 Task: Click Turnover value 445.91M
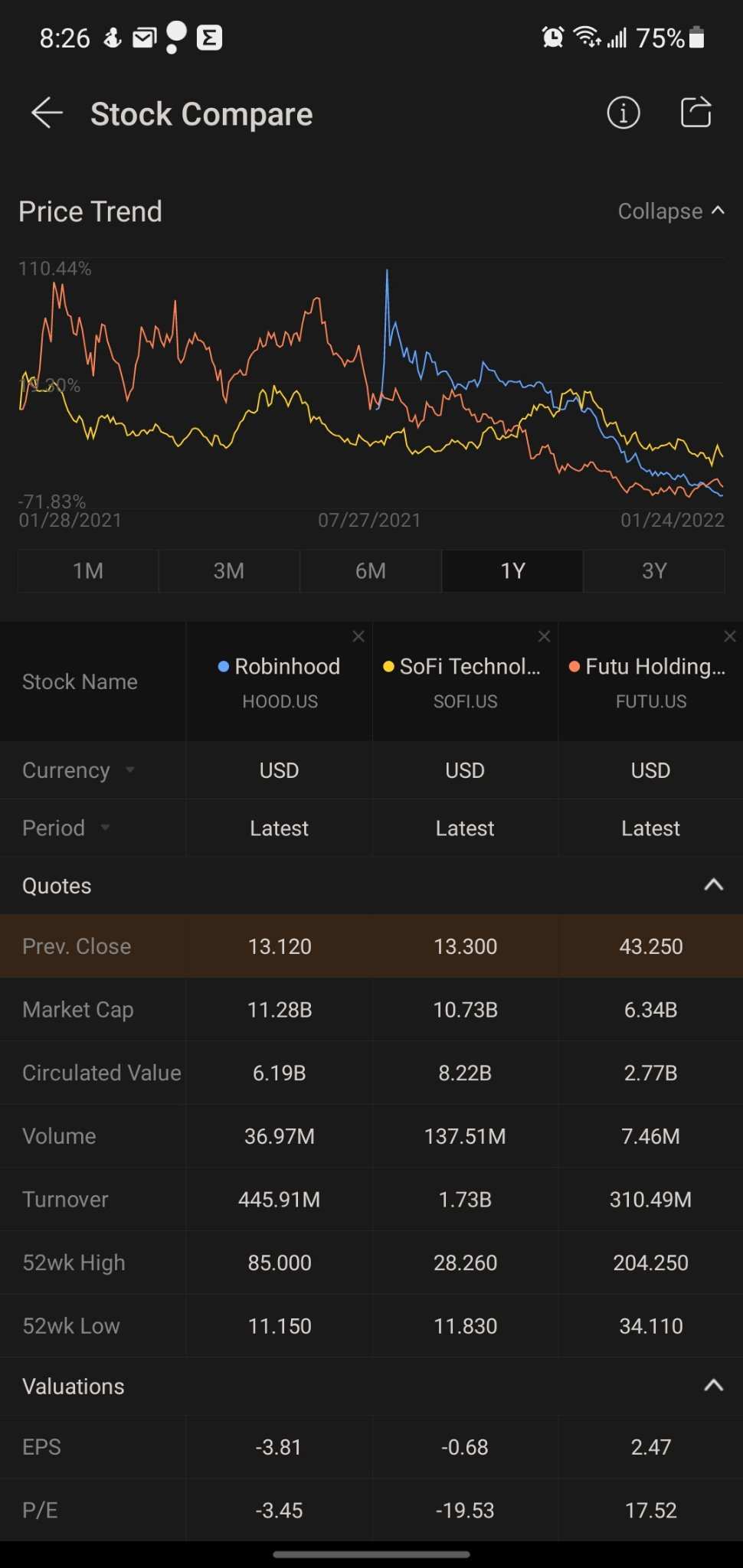[280, 1199]
